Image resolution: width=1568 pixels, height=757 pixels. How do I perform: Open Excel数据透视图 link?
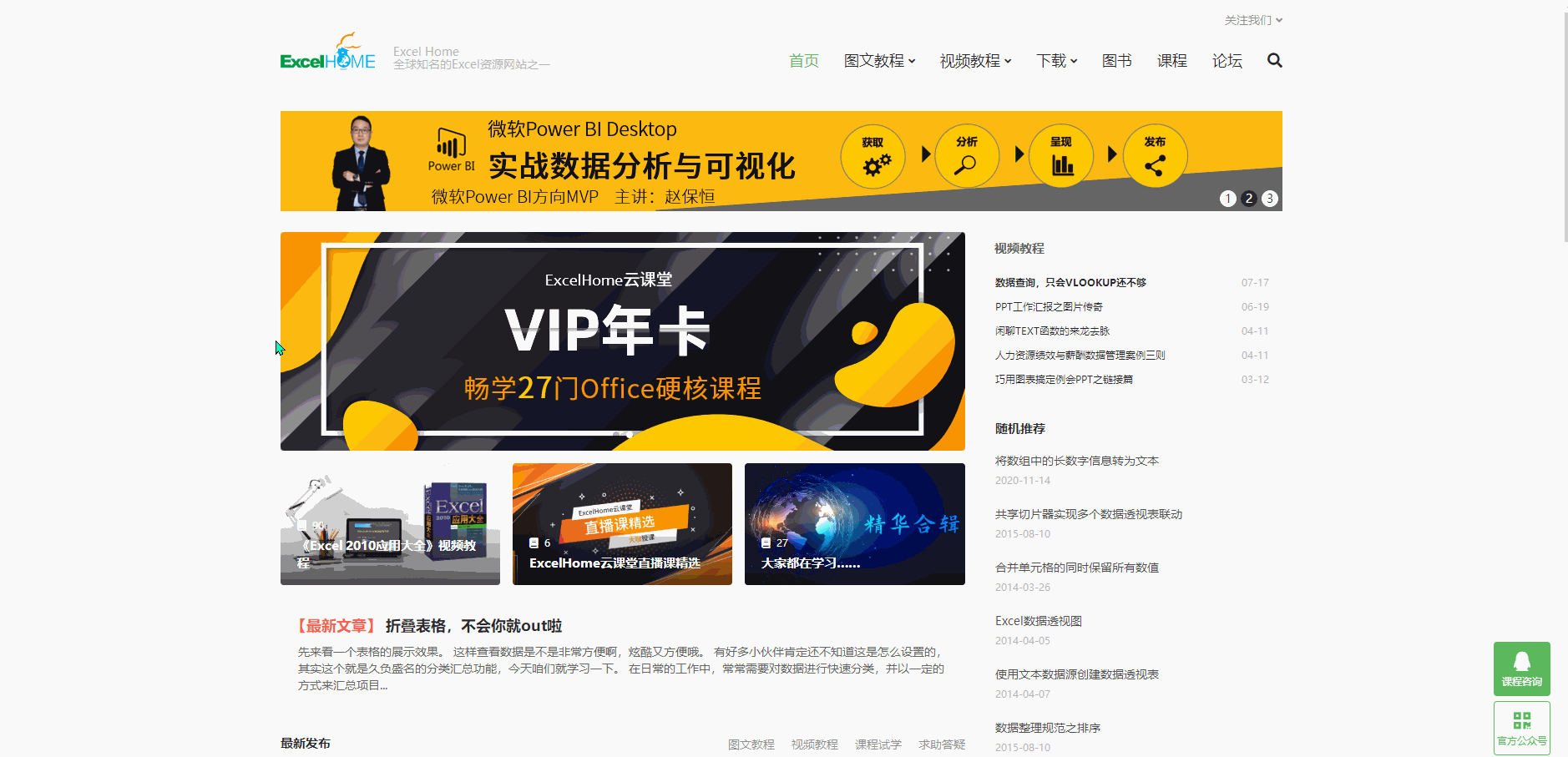pyautogui.click(x=1038, y=621)
